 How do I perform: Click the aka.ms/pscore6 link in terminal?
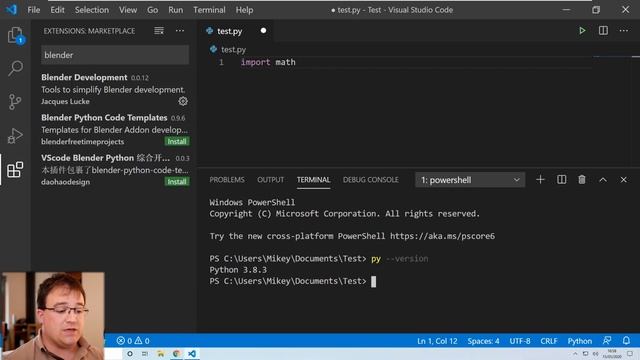(x=442, y=236)
